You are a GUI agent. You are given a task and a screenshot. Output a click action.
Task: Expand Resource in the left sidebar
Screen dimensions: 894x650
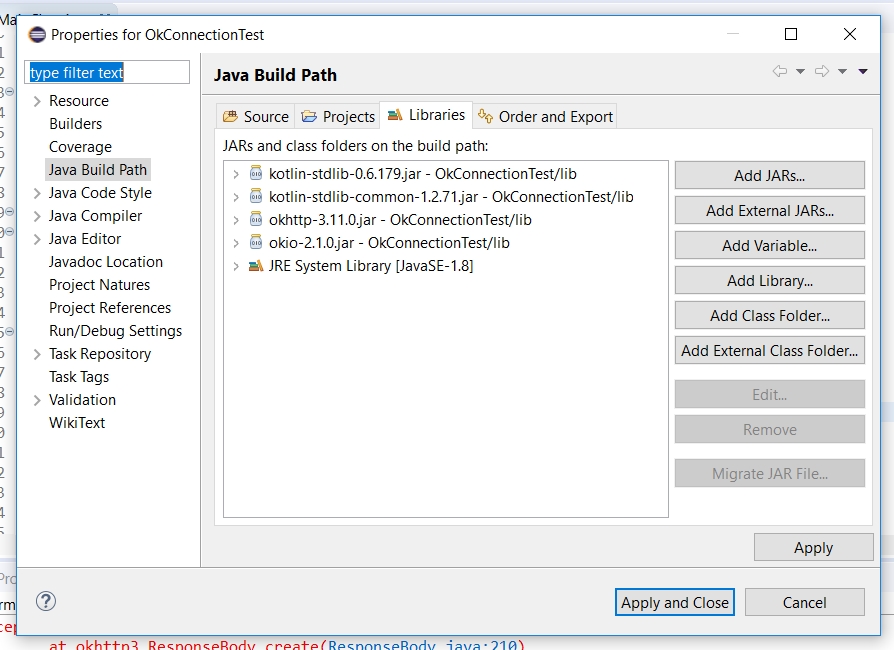point(36,101)
